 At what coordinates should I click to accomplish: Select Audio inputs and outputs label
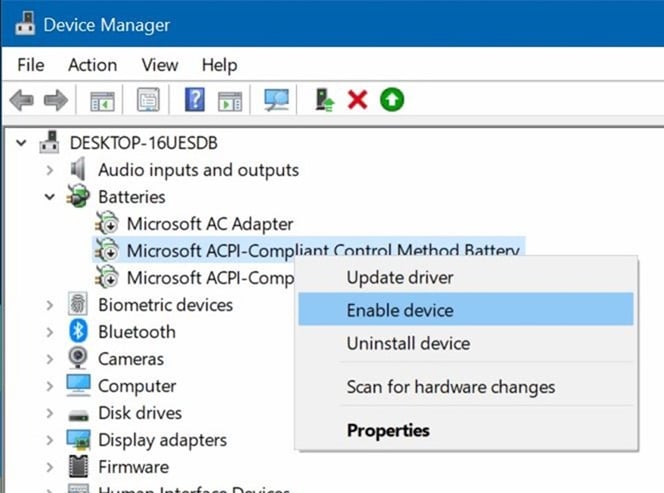(x=198, y=170)
